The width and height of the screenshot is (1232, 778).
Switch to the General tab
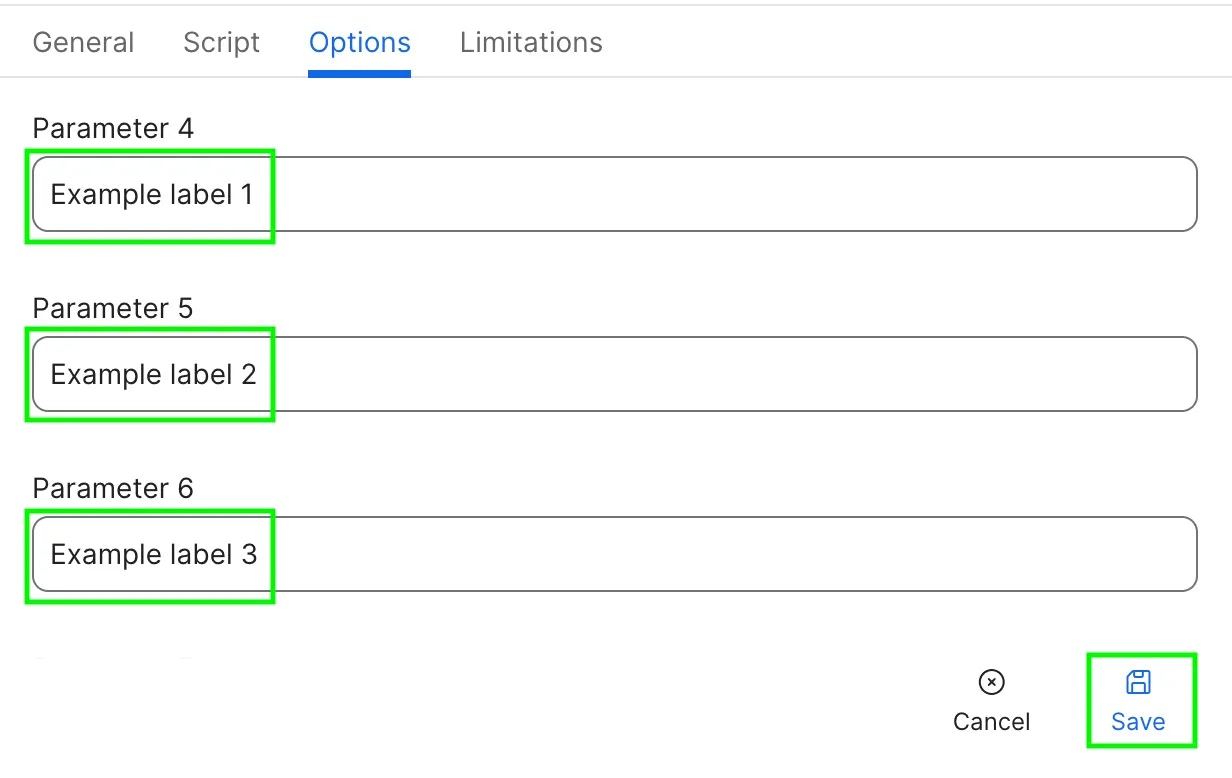pyautogui.click(x=83, y=42)
